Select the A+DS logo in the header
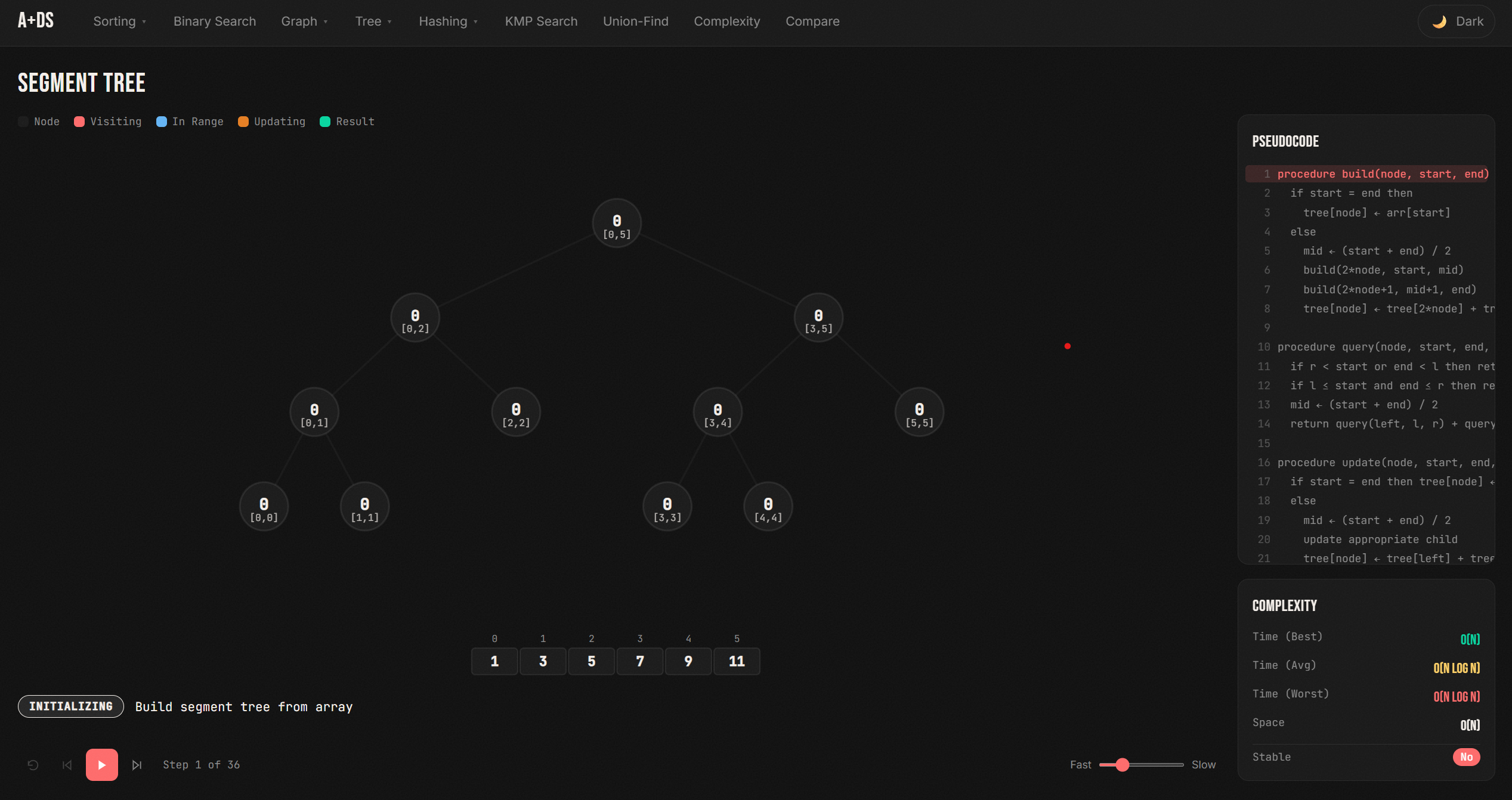Screen dimensions: 1512x800 (x=35, y=20)
